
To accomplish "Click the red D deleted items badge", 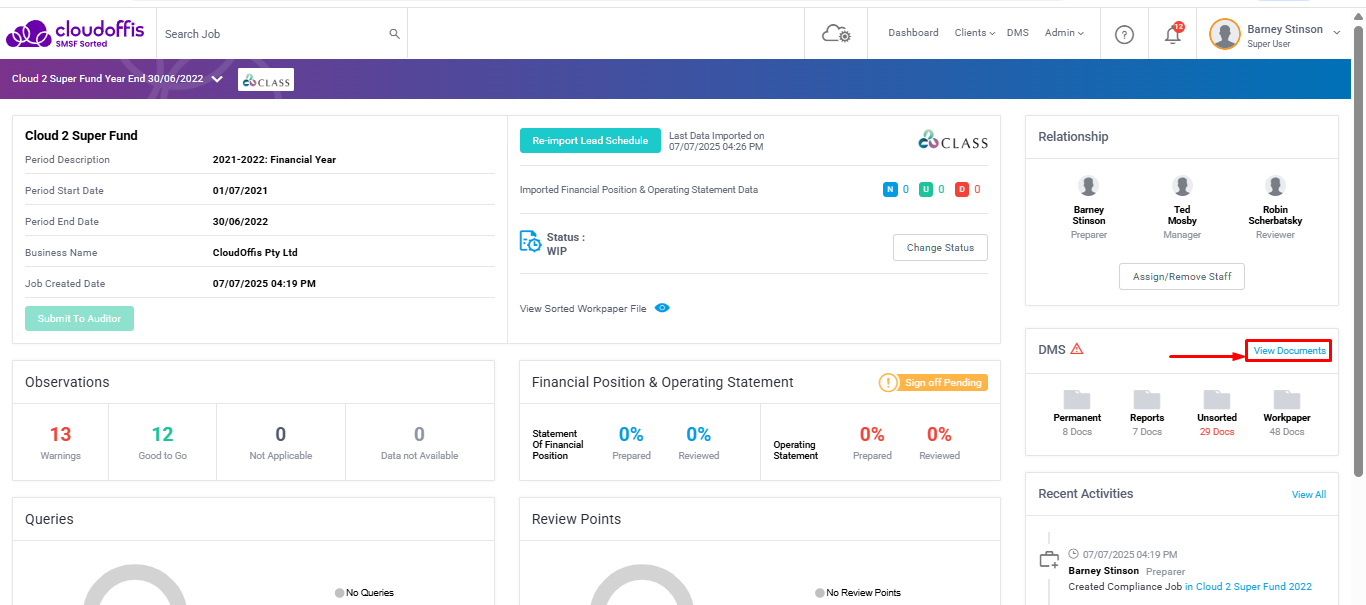I will (962, 190).
